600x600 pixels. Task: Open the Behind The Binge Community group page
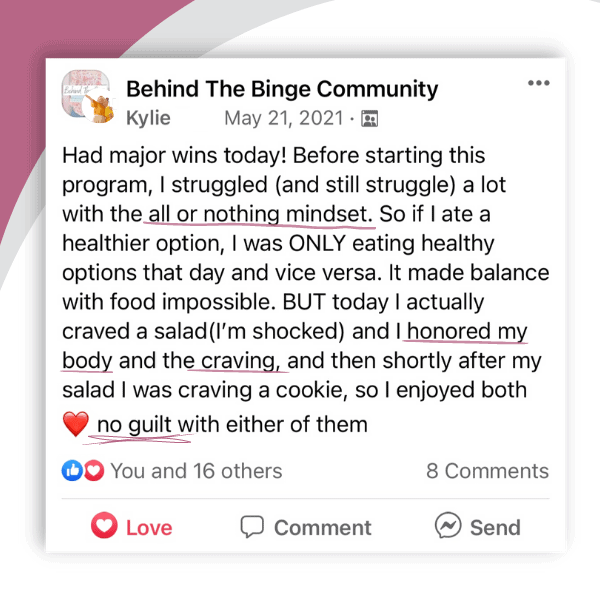pyautogui.click(x=282, y=89)
